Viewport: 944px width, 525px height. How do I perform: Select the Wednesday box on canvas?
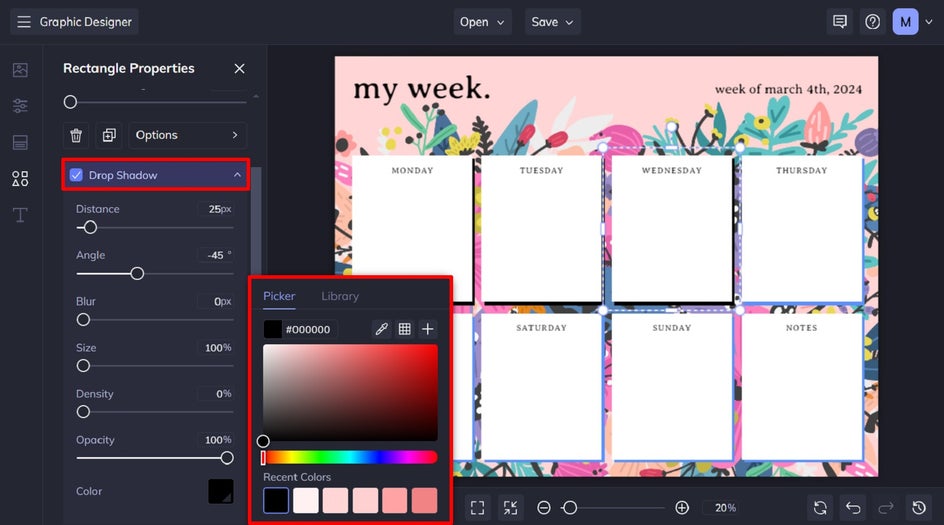(x=671, y=229)
